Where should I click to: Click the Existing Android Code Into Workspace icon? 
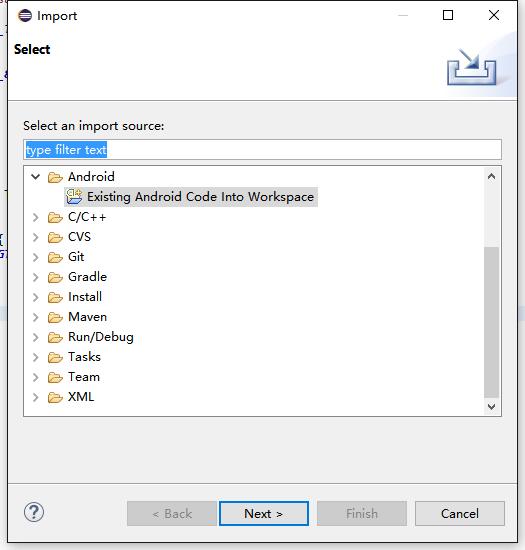click(74, 197)
